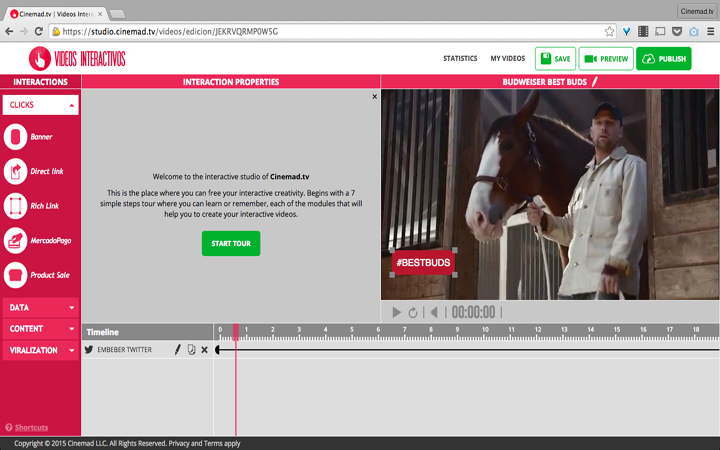Screen dimensions: 720x450
Task: Switch to the Cinemad.tv browser tab
Action: pos(55,14)
